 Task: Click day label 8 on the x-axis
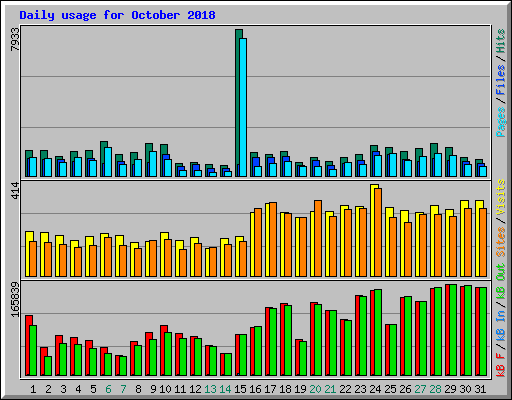(x=138, y=389)
